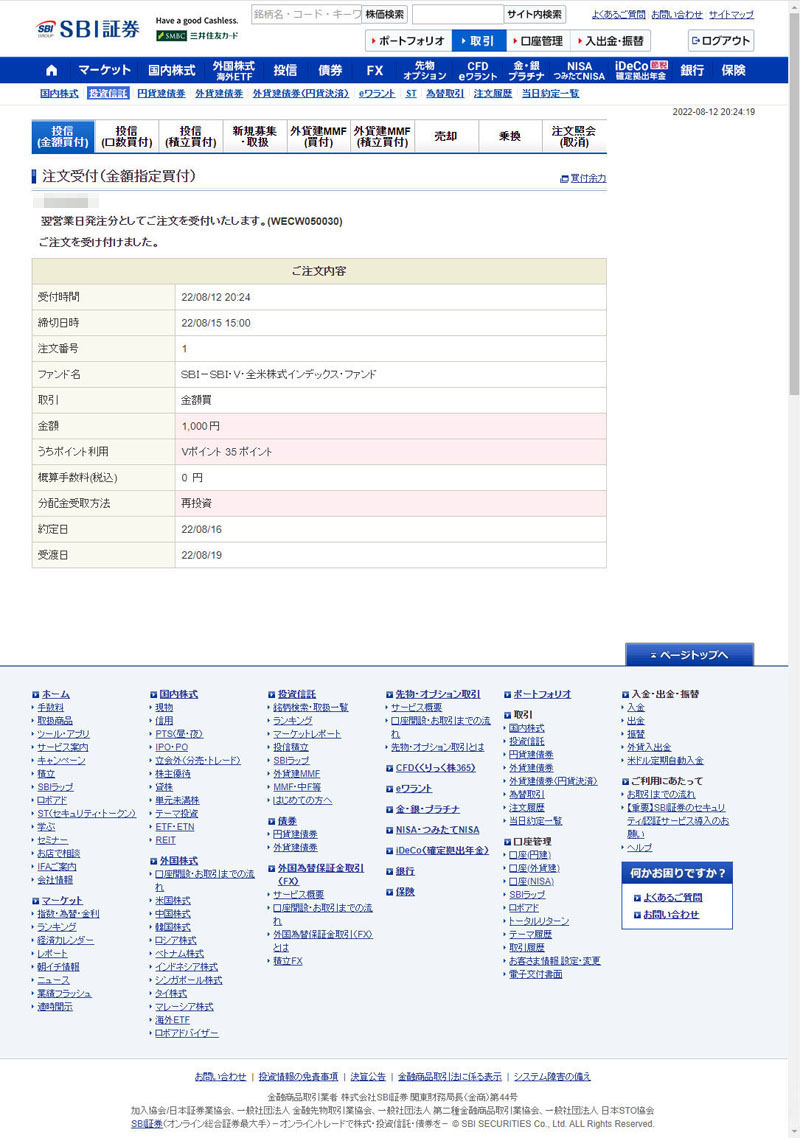Screen dimensions: 800x1138
Task: Open the 買付余力 link with window icon
Action: tap(583, 178)
